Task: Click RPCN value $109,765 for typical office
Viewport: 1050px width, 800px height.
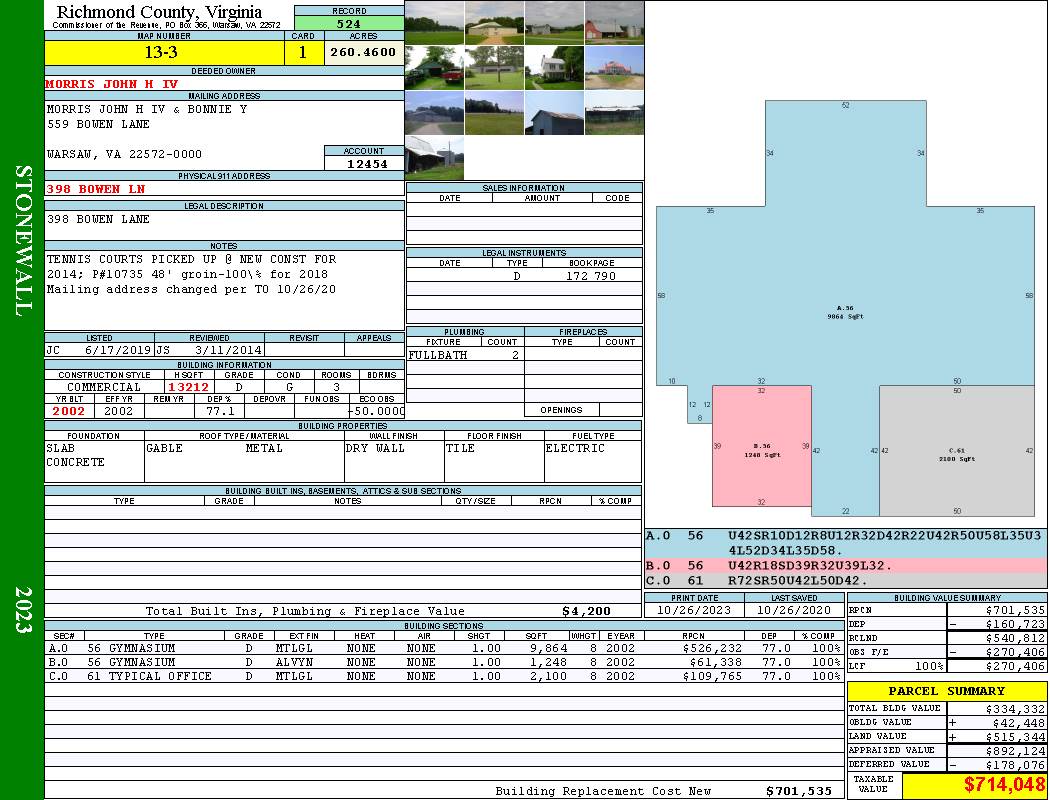Action: 712,676
